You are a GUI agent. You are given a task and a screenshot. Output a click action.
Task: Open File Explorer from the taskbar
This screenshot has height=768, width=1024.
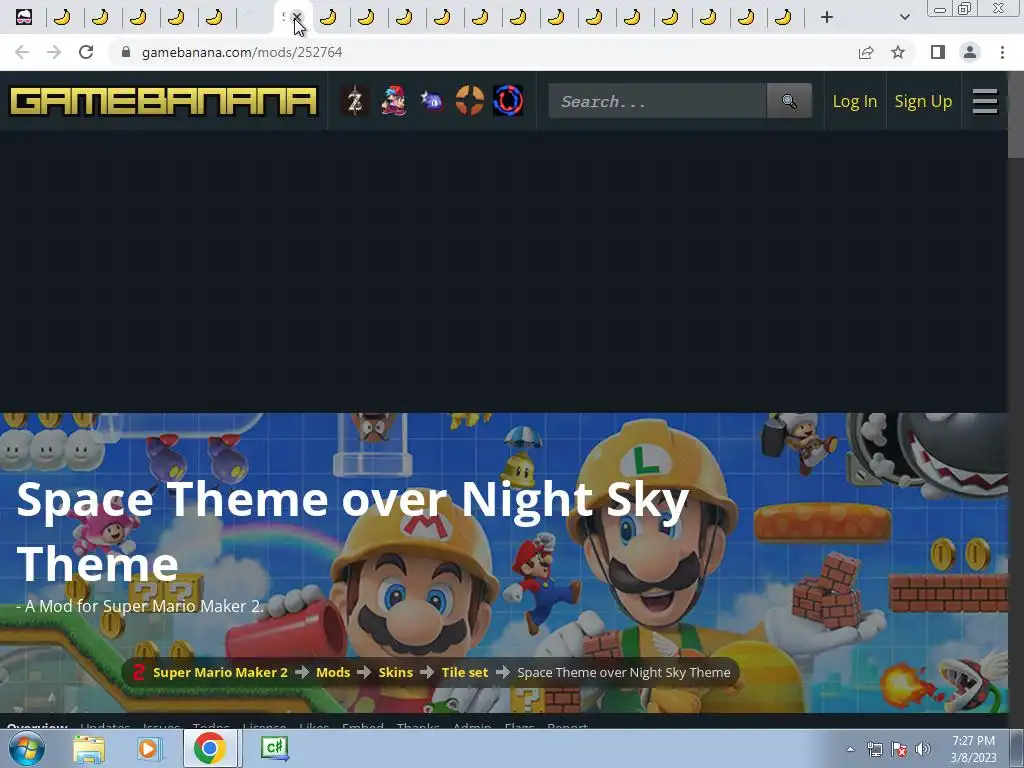(89, 748)
